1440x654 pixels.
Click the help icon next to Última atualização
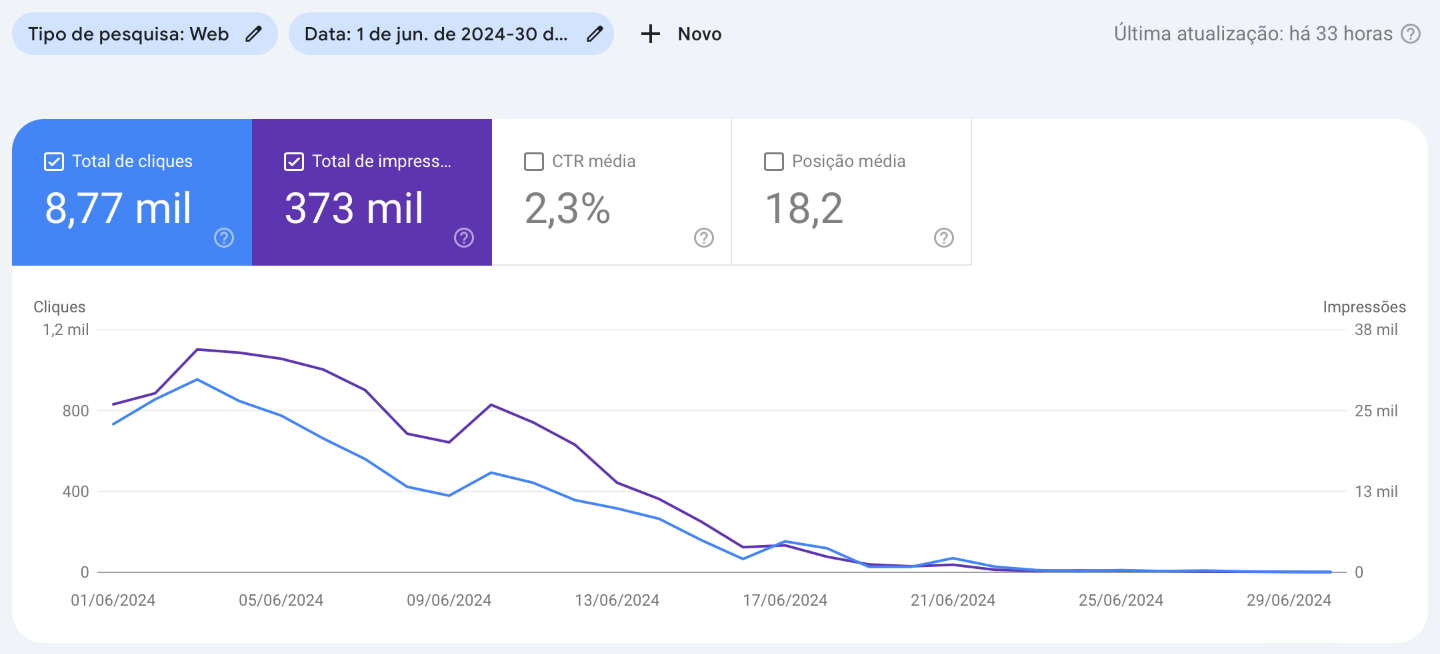1409,33
